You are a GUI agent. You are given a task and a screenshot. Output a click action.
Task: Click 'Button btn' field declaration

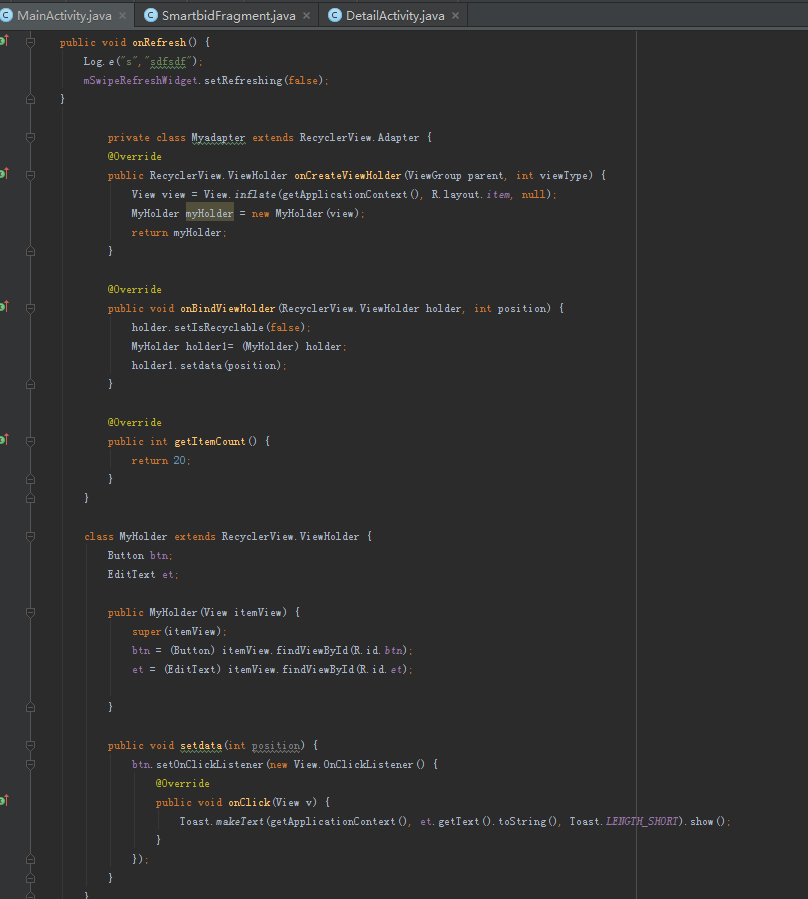[140, 556]
